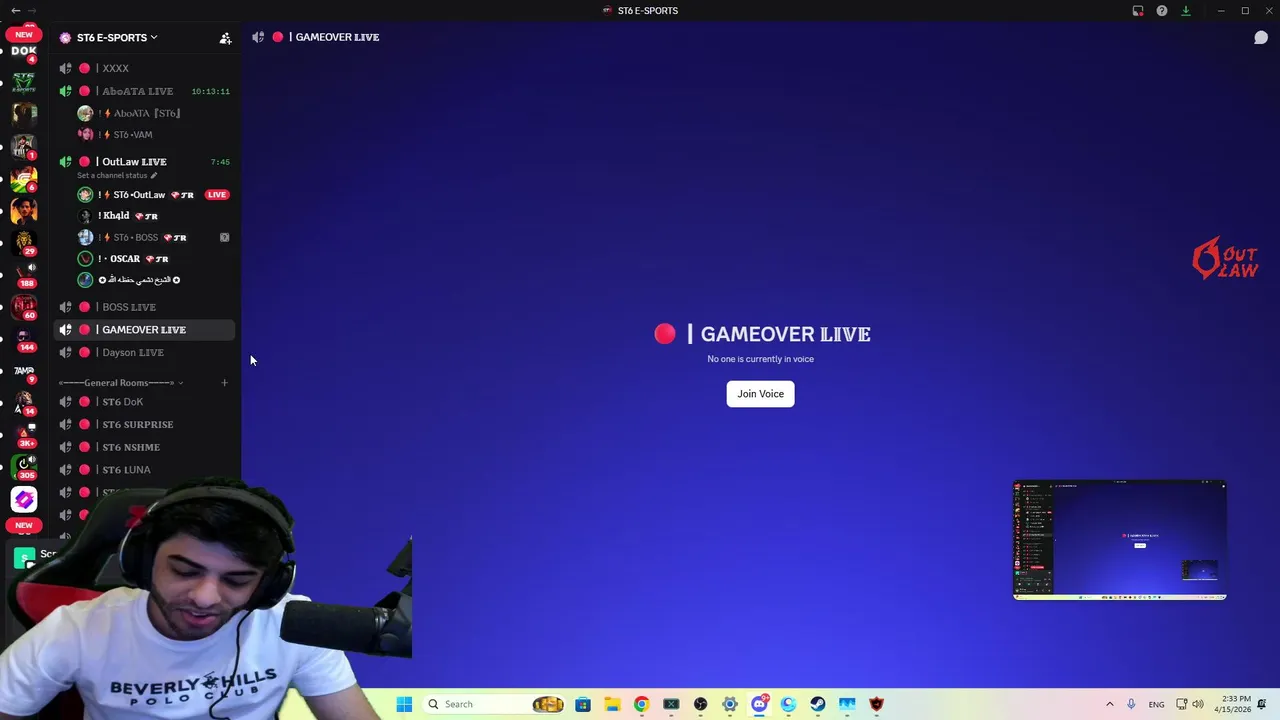Select the ST6 SURPRISE voice channel

tap(144, 425)
